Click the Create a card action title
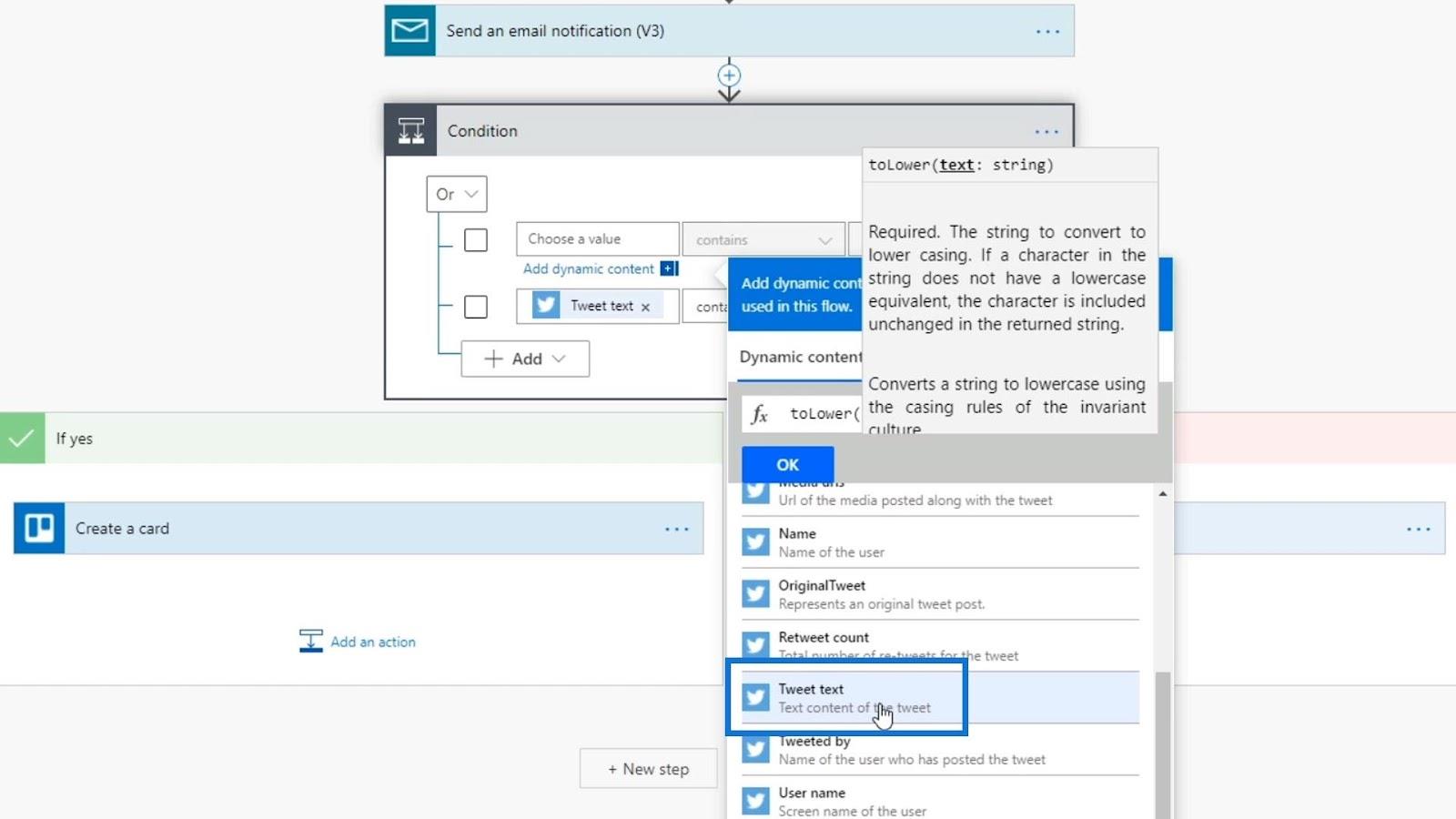This screenshot has width=1456, height=819. point(122,529)
